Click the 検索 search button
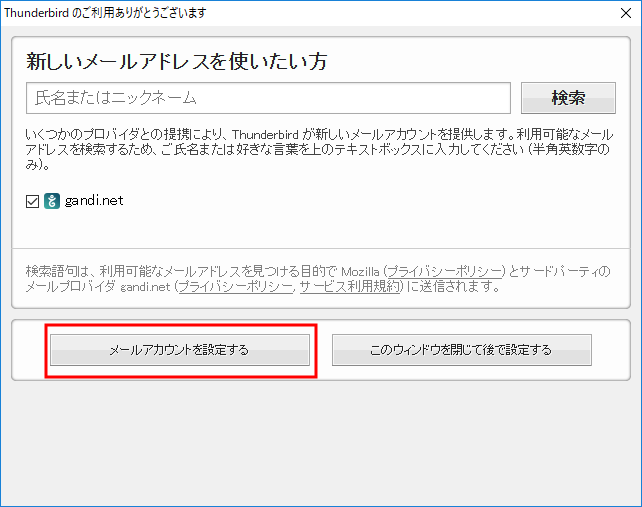 coord(568,98)
